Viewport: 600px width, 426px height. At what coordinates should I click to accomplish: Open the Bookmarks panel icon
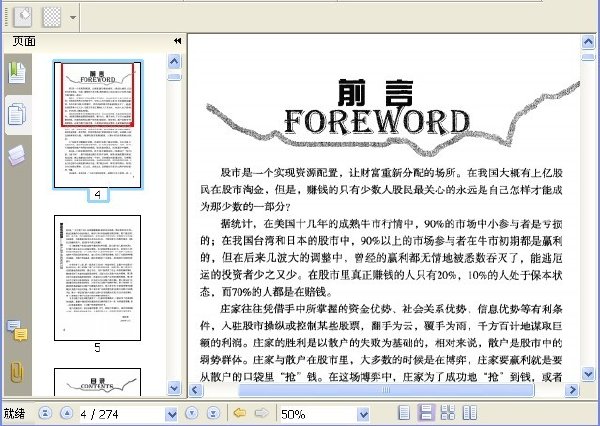(x=17, y=73)
